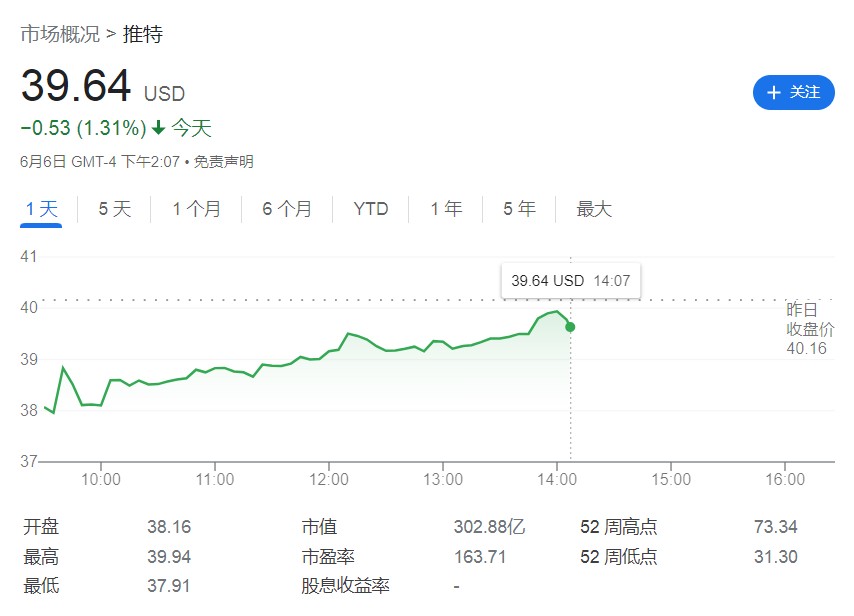Image resolution: width=854 pixels, height=616 pixels.
Task: Open the 市场概况 breadcrumb link
Action: (x=60, y=35)
